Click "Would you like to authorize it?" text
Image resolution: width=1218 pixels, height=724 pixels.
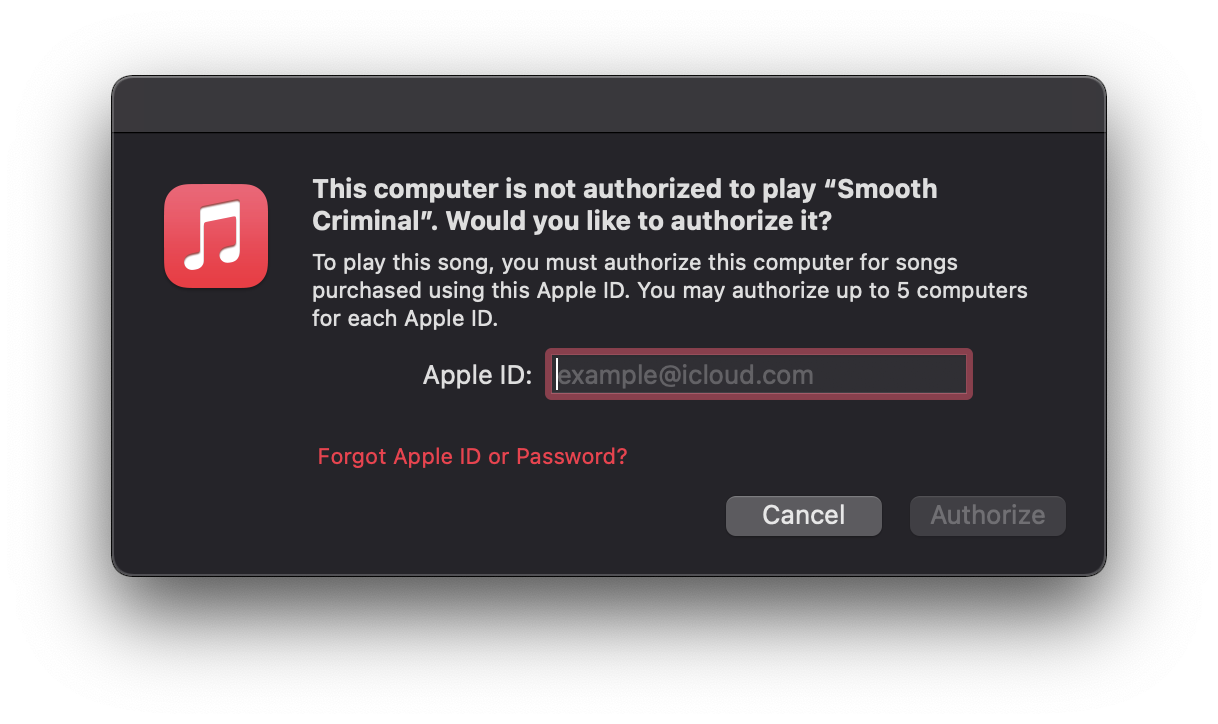[x=639, y=220]
